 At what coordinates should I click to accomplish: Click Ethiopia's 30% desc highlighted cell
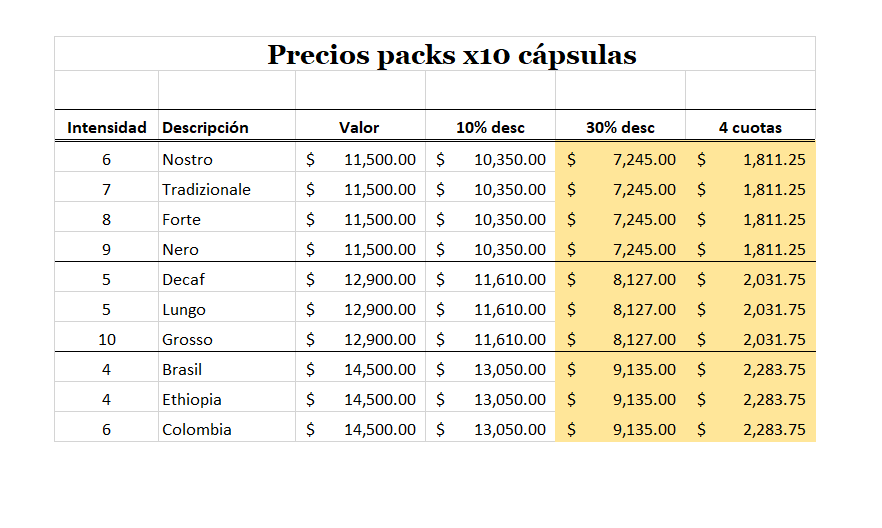click(x=621, y=399)
